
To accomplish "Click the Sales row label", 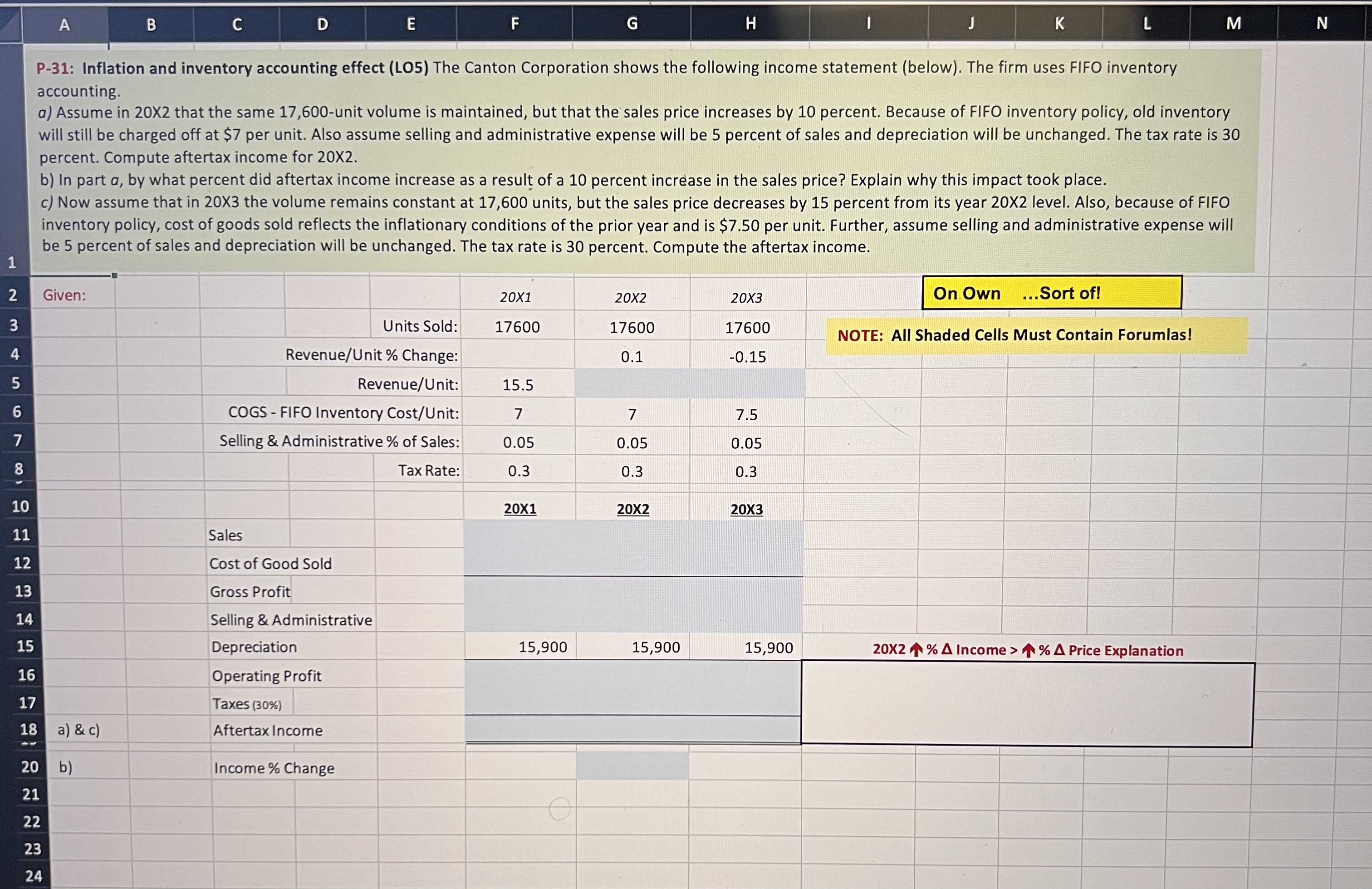I will pos(225,535).
